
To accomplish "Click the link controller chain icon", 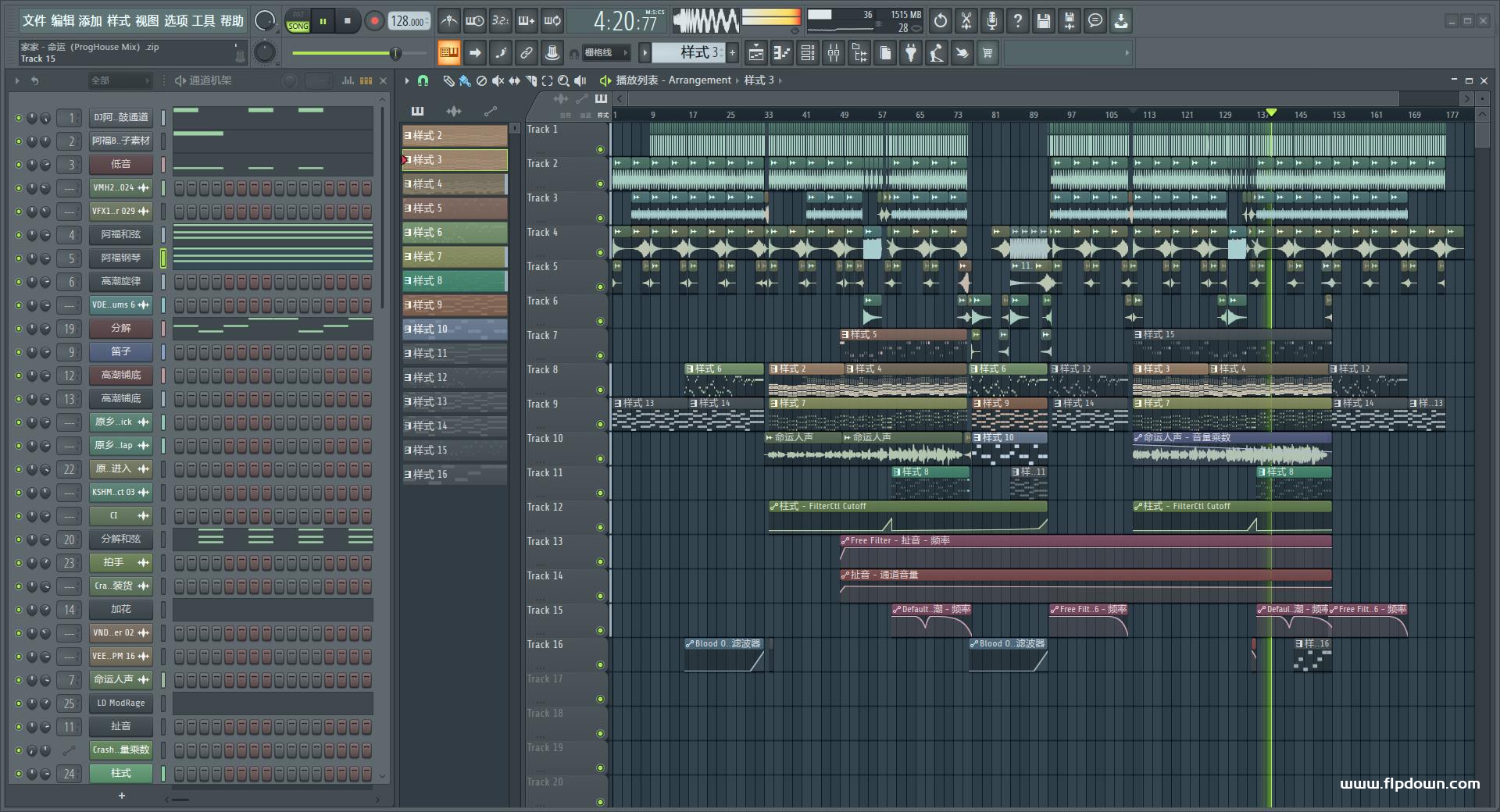I will (x=527, y=53).
